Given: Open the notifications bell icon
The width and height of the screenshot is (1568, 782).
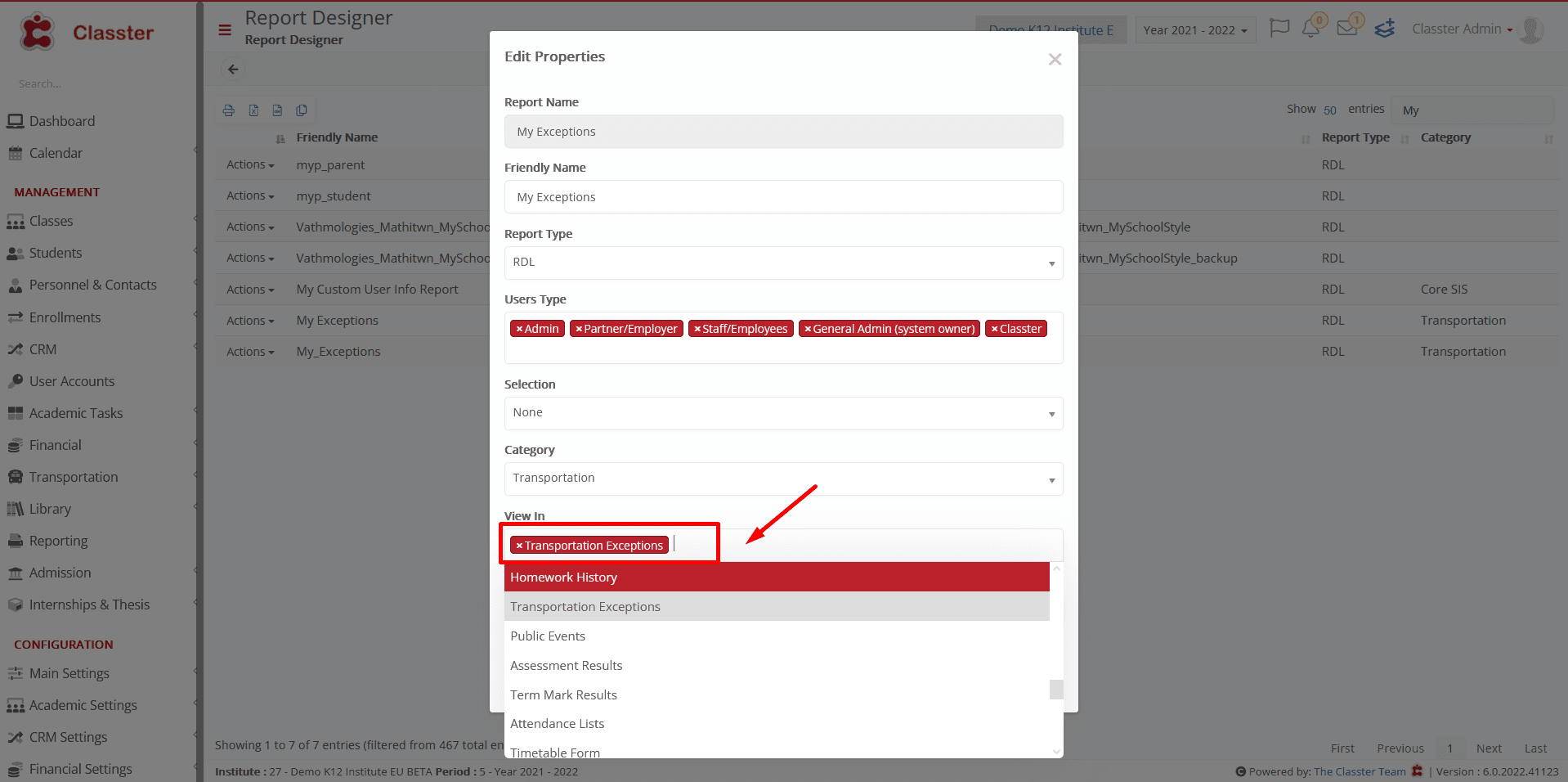Looking at the screenshot, I should 1311,29.
